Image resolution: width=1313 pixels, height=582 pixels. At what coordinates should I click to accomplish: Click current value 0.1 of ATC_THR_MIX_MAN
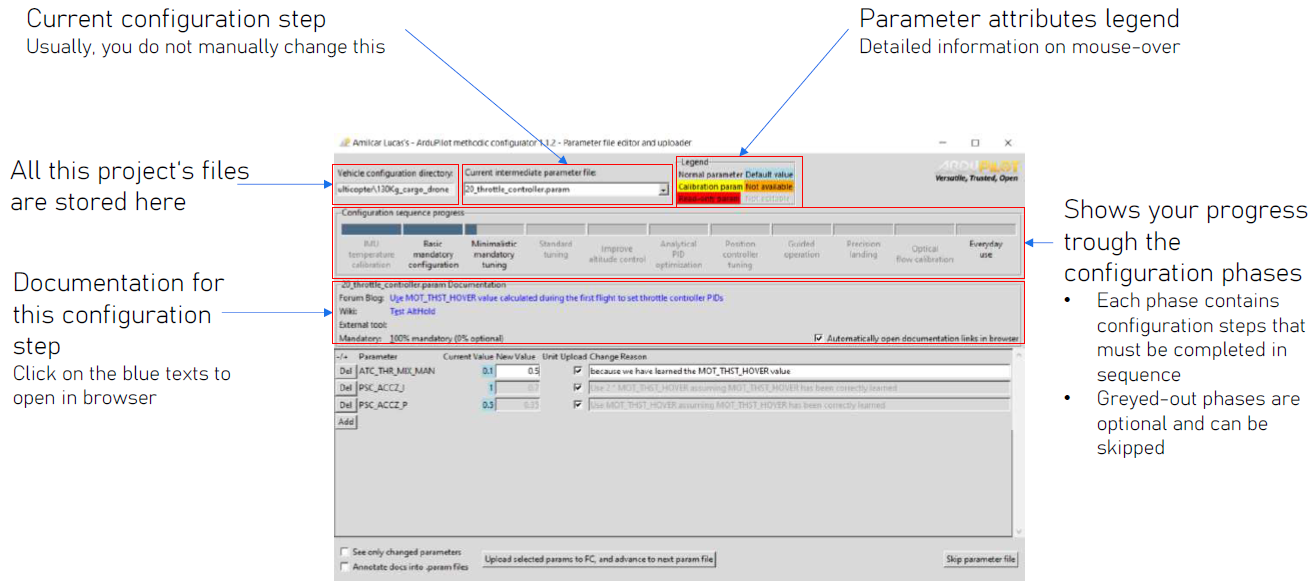pyautogui.click(x=488, y=371)
